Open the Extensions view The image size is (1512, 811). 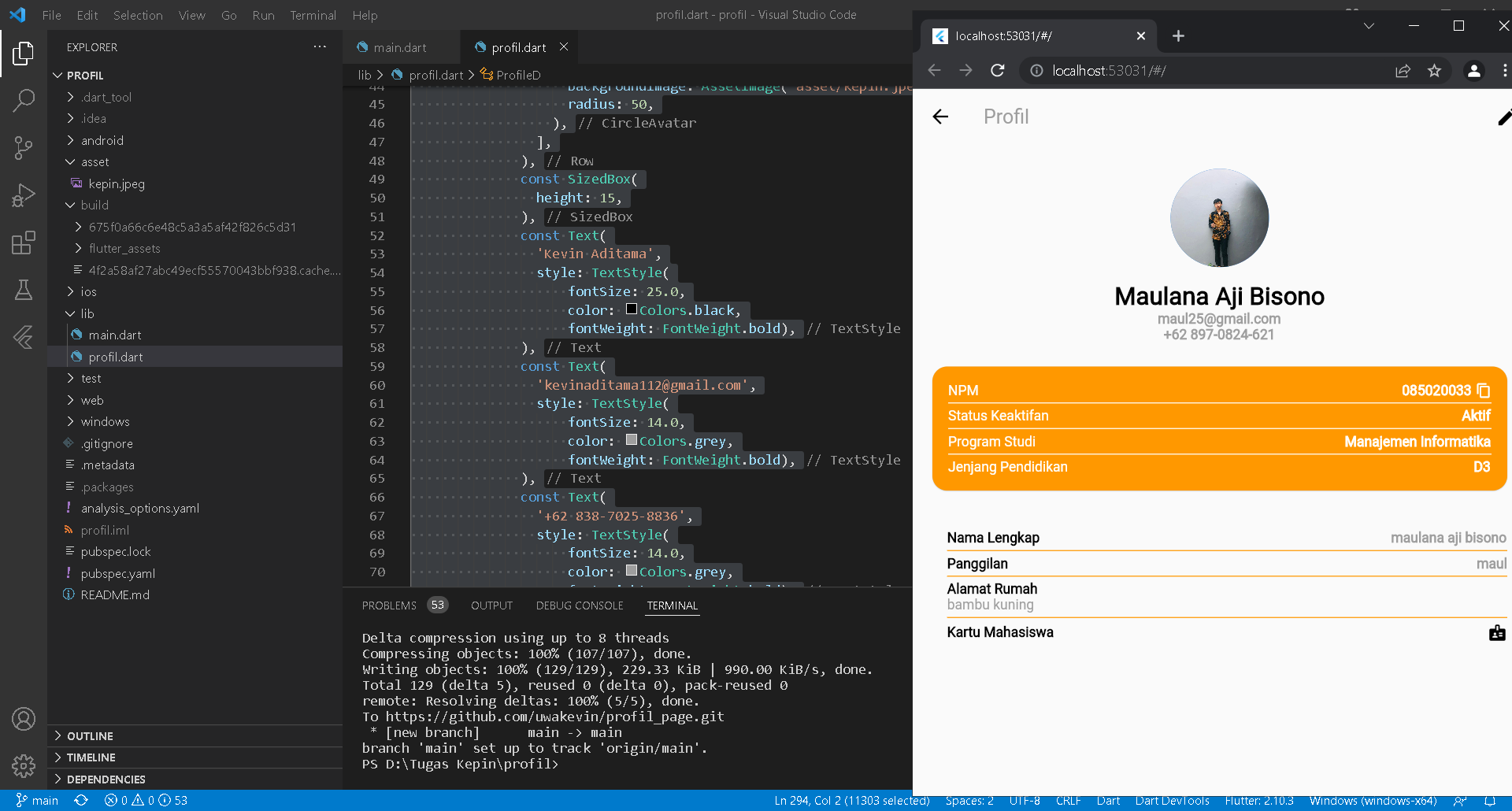coord(24,243)
